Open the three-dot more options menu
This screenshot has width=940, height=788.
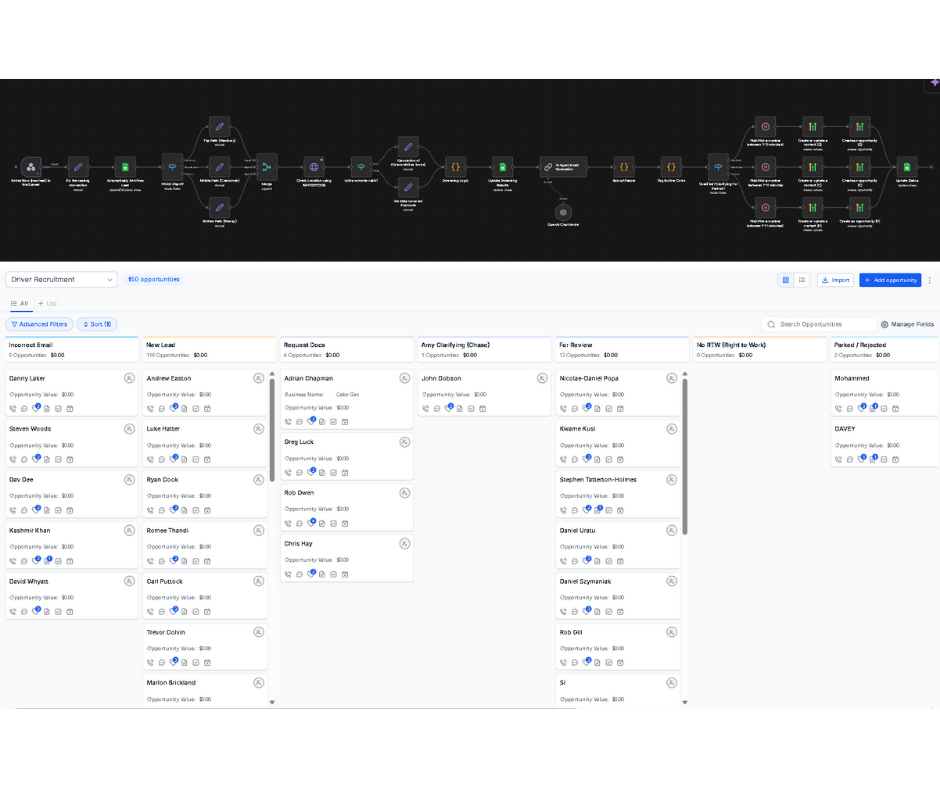[x=930, y=280]
